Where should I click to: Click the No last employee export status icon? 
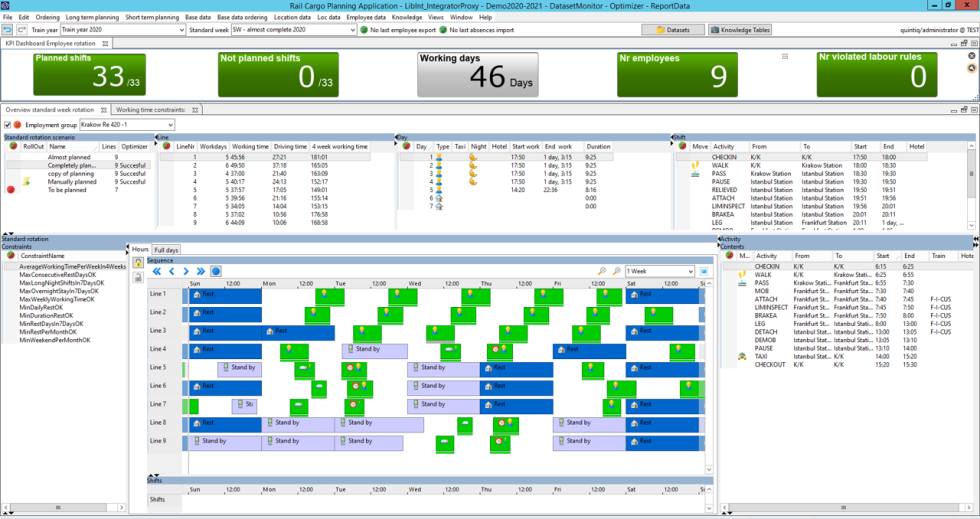(364, 29)
